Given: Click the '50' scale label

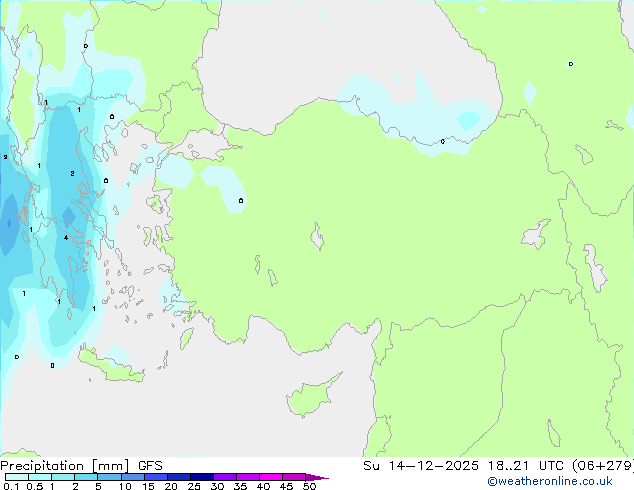Looking at the screenshot, I should point(309,486).
